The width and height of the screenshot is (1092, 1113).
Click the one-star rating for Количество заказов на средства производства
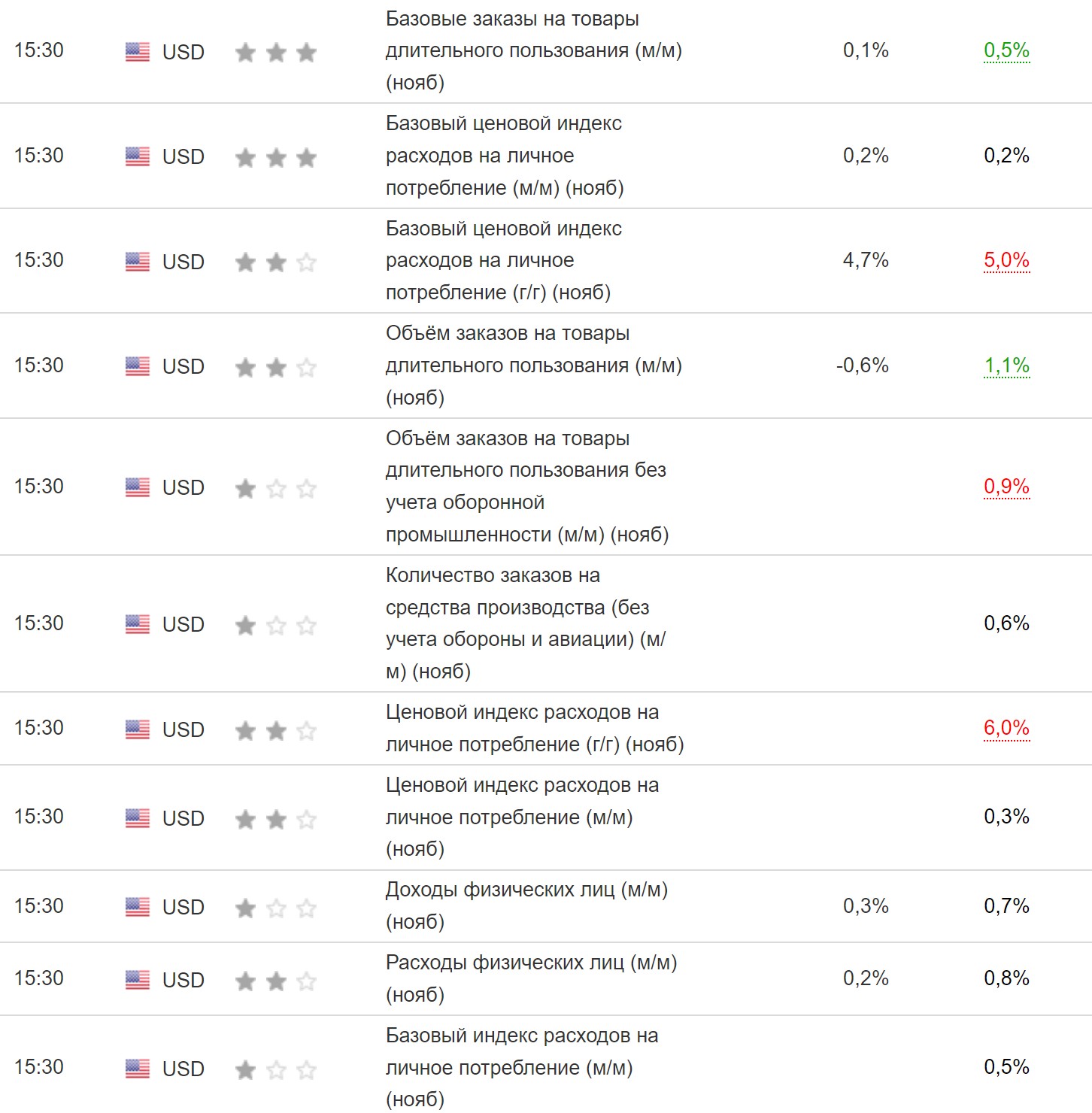pyautogui.click(x=275, y=625)
